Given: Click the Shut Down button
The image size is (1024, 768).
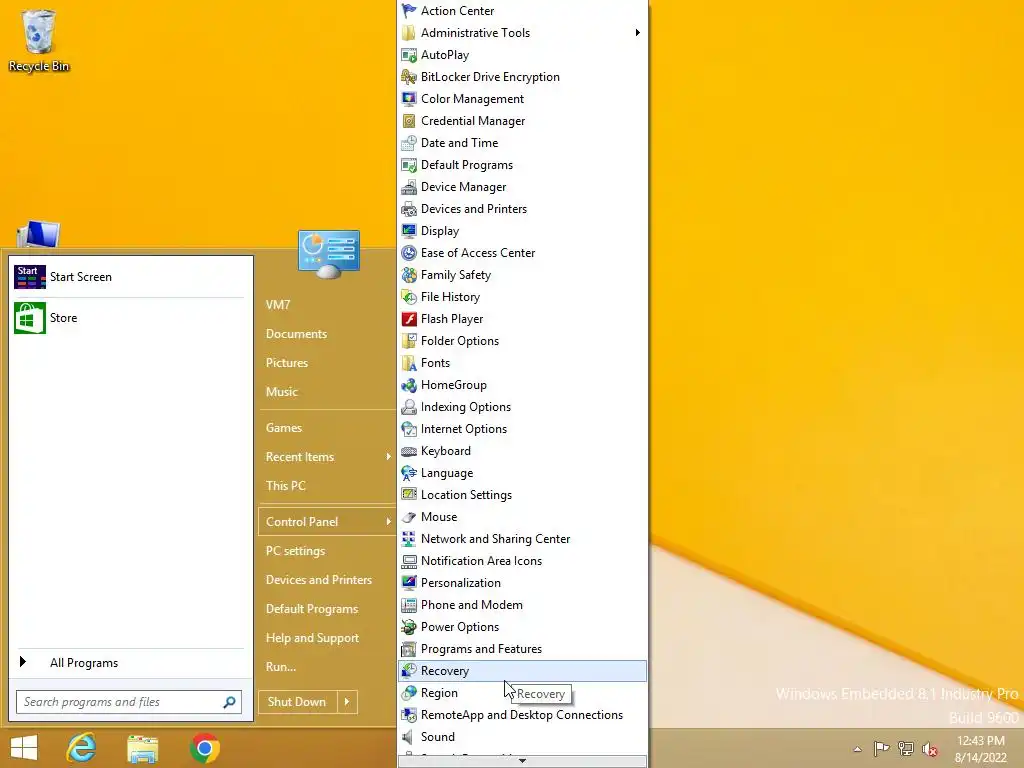Looking at the screenshot, I should pyautogui.click(x=297, y=702).
